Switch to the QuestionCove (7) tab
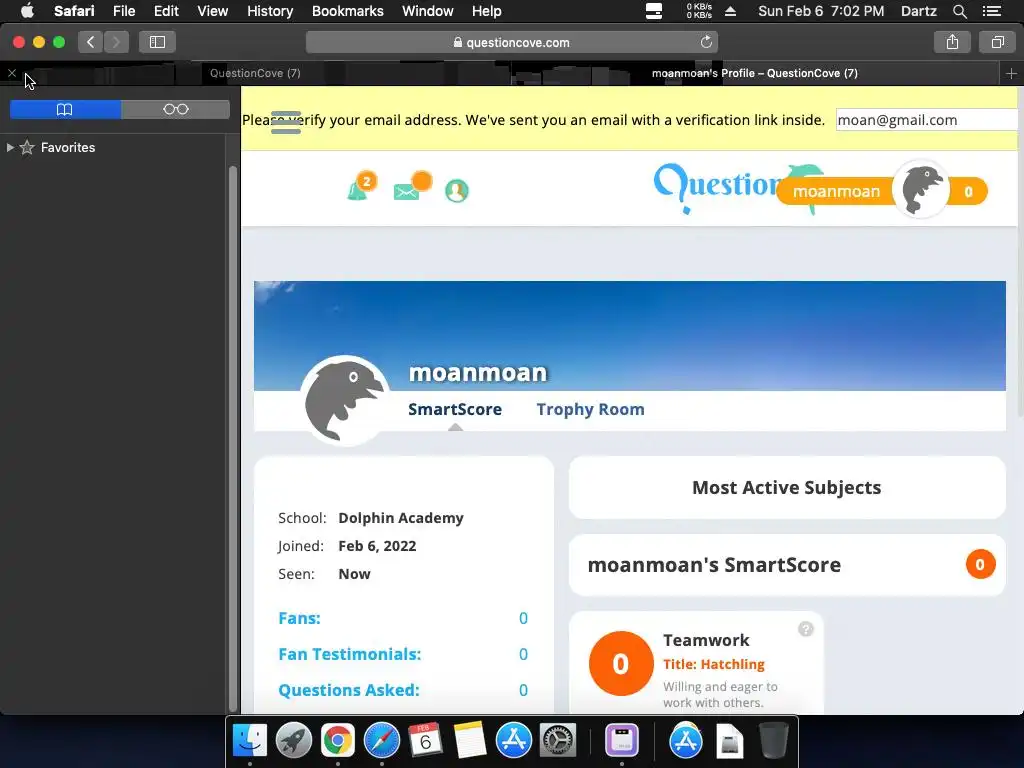 (255, 73)
